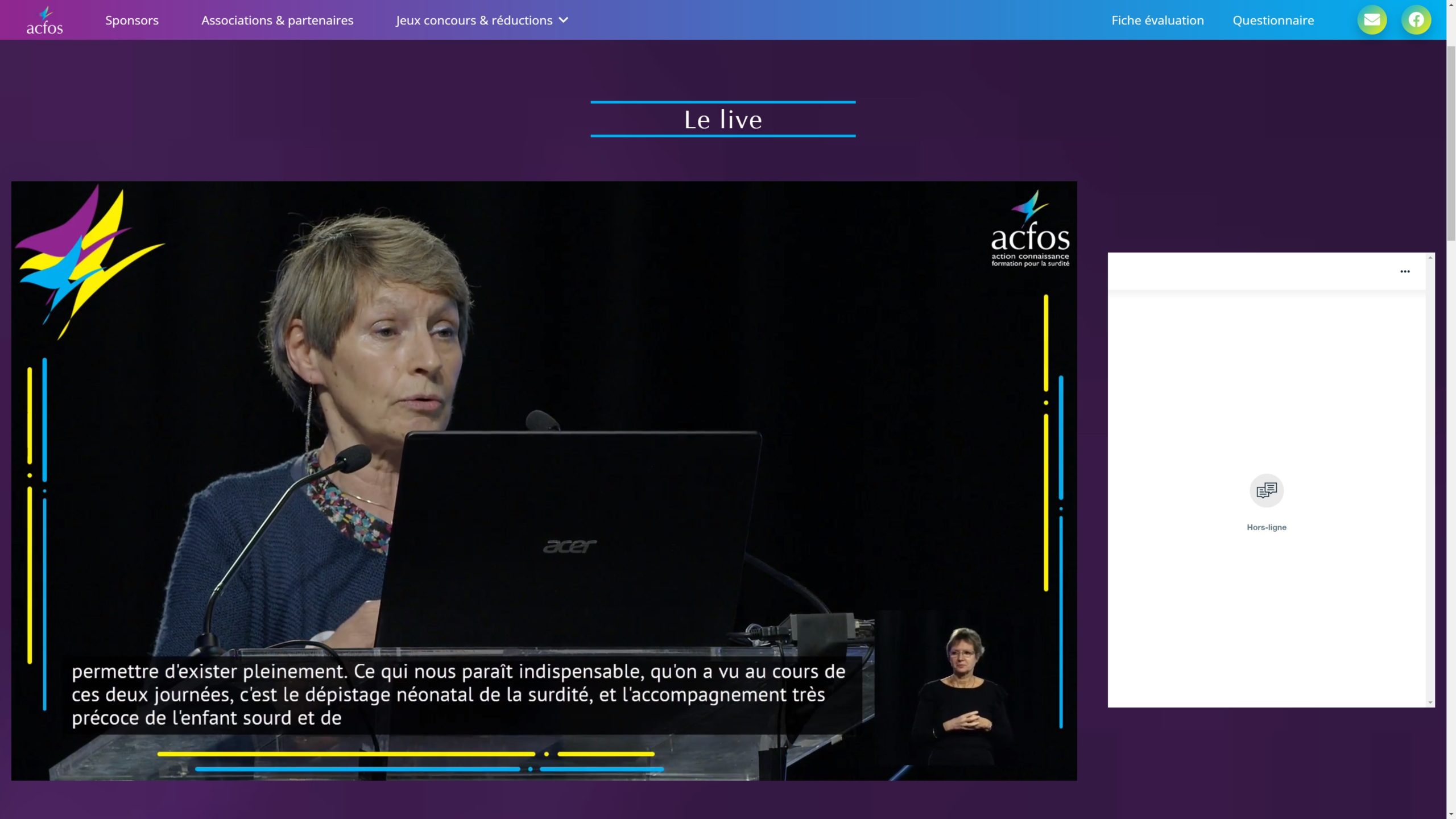Click the chevron next to Jeux concours
The height and width of the screenshot is (819, 1456).
pyautogui.click(x=564, y=20)
